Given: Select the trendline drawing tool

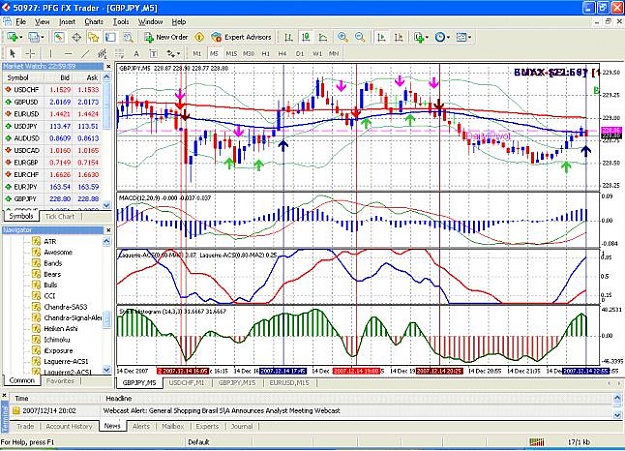Looking at the screenshot, I should click(85, 53).
